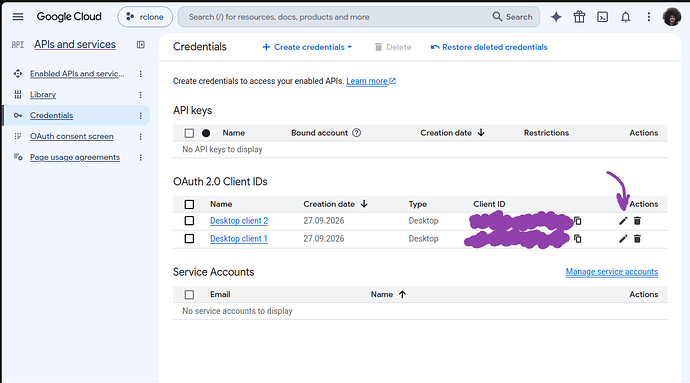Select all API keys checkbox
The image size is (690, 383).
click(x=189, y=133)
